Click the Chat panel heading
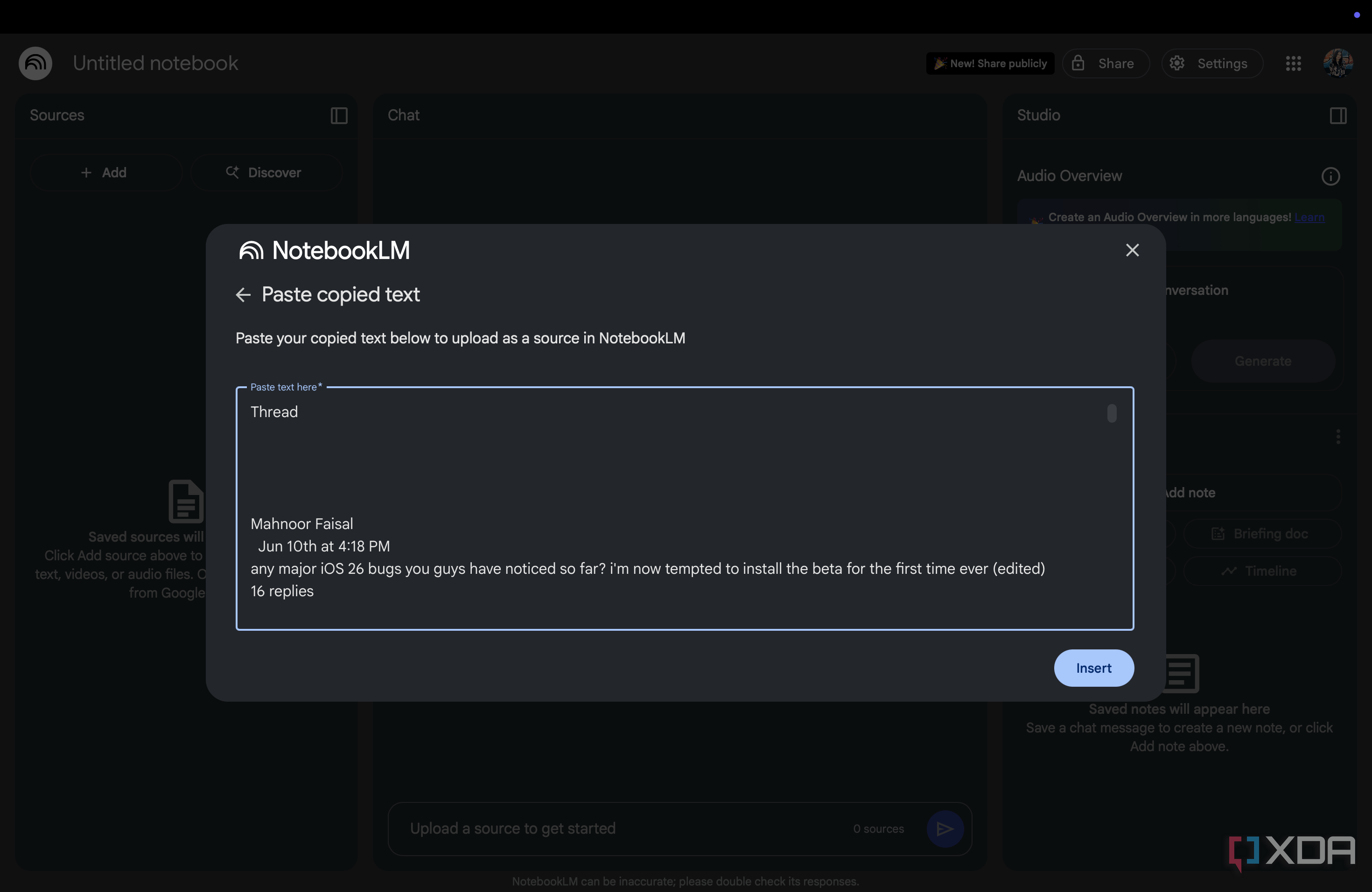1372x892 pixels. pos(404,115)
